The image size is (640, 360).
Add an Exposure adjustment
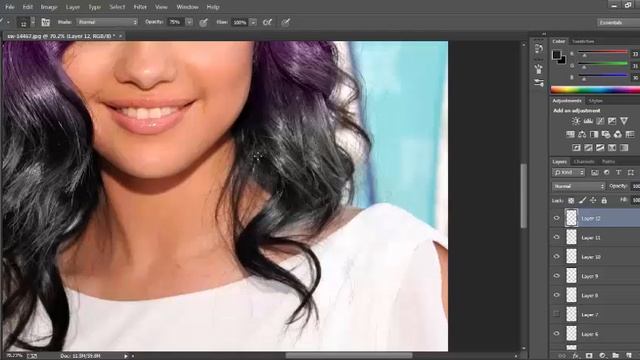[612, 121]
